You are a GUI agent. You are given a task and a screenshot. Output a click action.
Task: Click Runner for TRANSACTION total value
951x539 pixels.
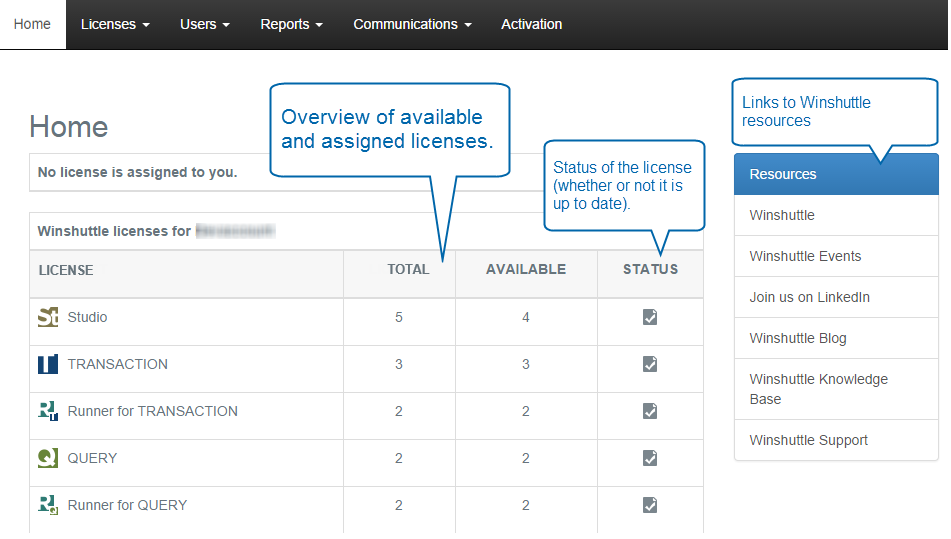coord(398,411)
